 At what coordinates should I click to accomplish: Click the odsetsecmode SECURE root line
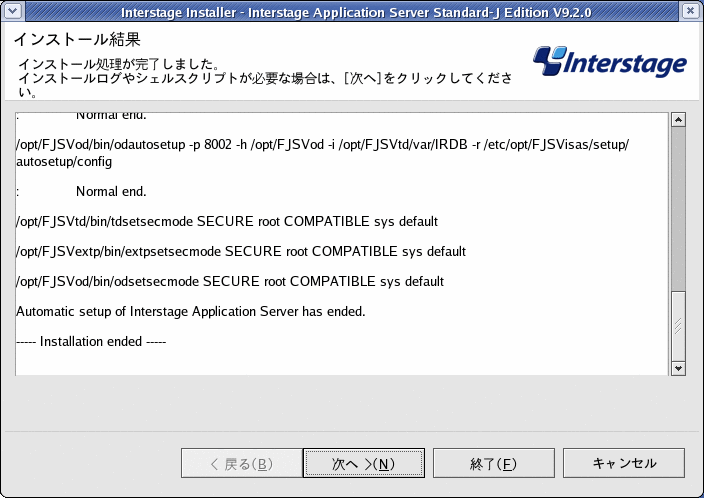click(x=230, y=282)
